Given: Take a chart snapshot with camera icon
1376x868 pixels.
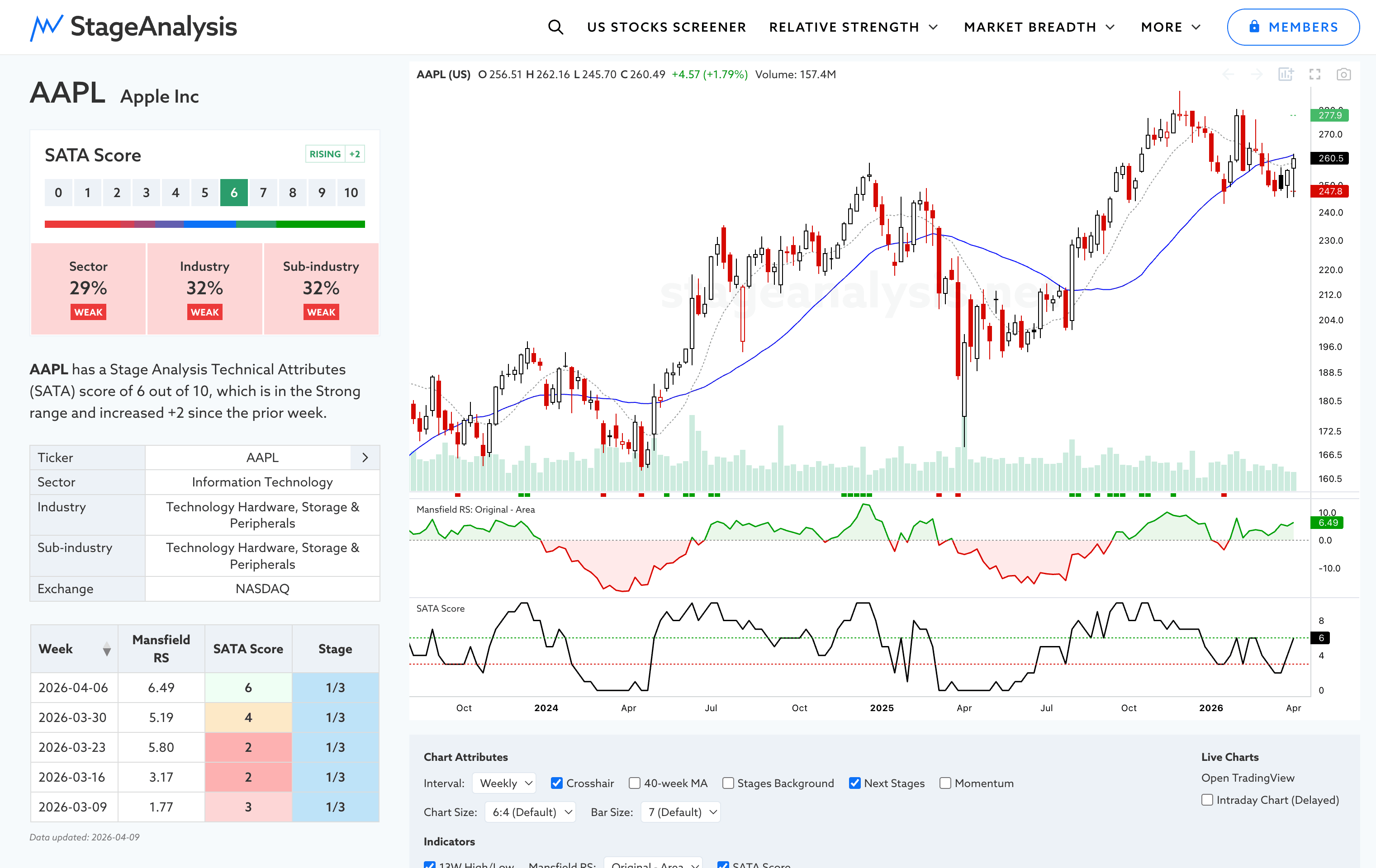Looking at the screenshot, I should 1343,74.
